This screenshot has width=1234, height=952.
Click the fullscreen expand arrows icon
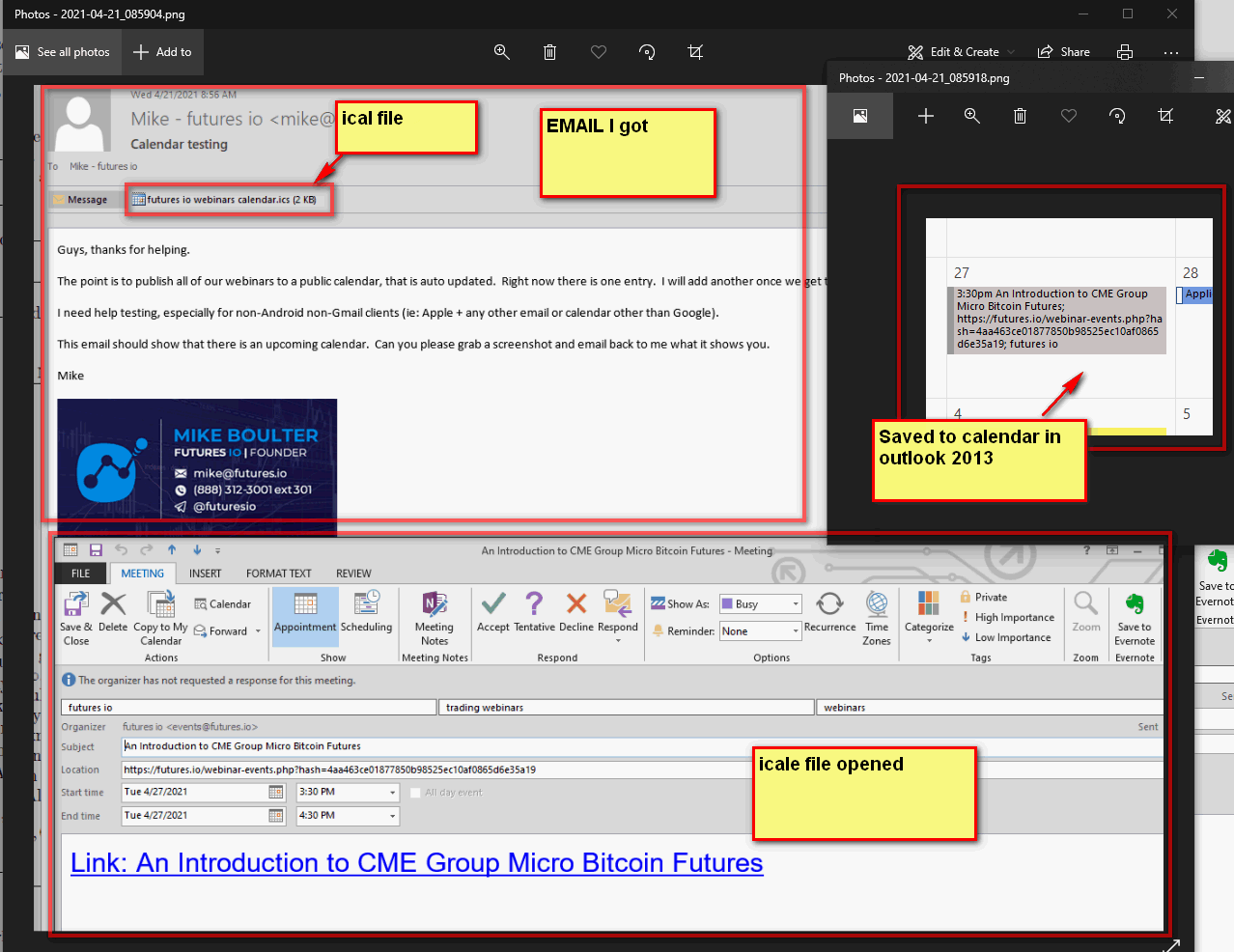pyautogui.click(x=1170, y=945)
